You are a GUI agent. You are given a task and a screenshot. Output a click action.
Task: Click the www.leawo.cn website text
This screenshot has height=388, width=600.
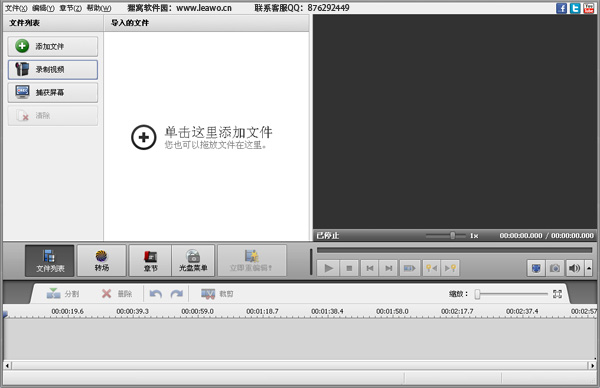(x=204, y=8)
